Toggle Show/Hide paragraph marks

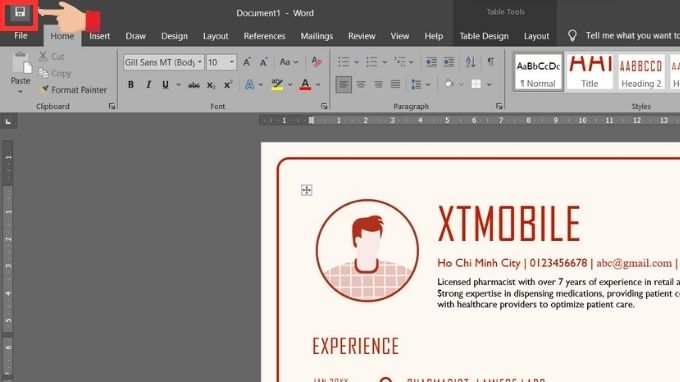coord(490,62)
